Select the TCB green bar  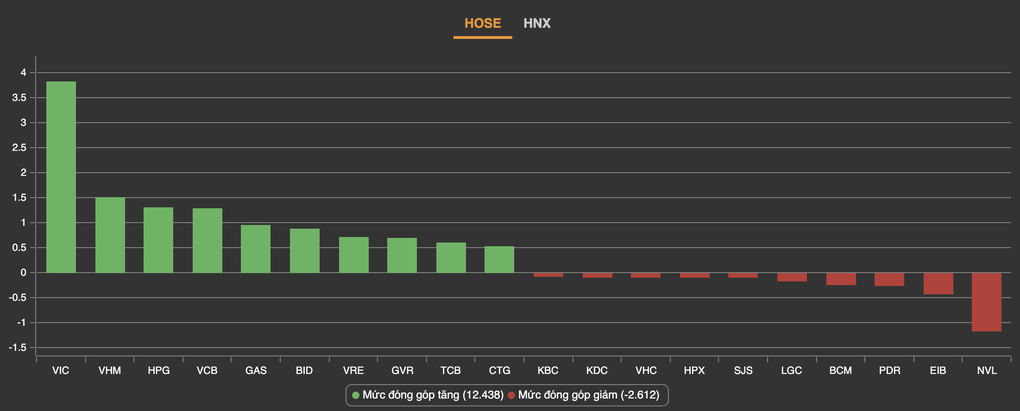click(451, 258)
